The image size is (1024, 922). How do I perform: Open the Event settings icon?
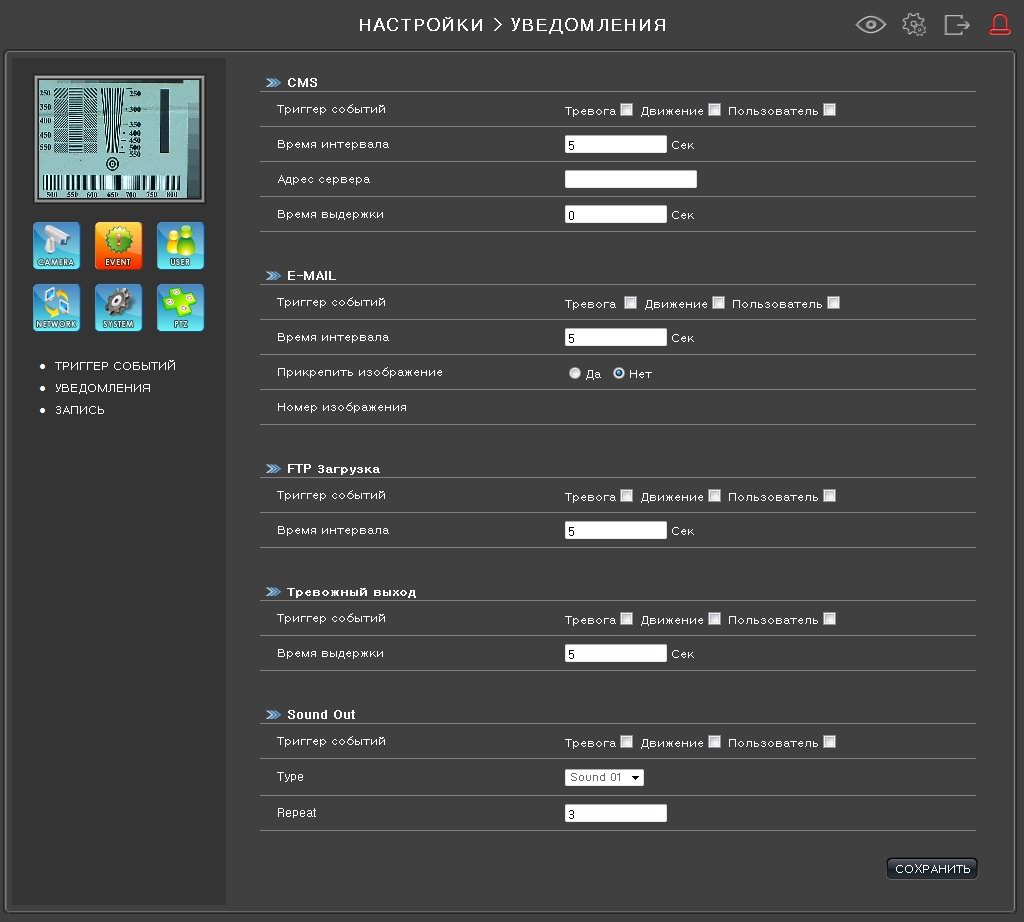point(118,246)
